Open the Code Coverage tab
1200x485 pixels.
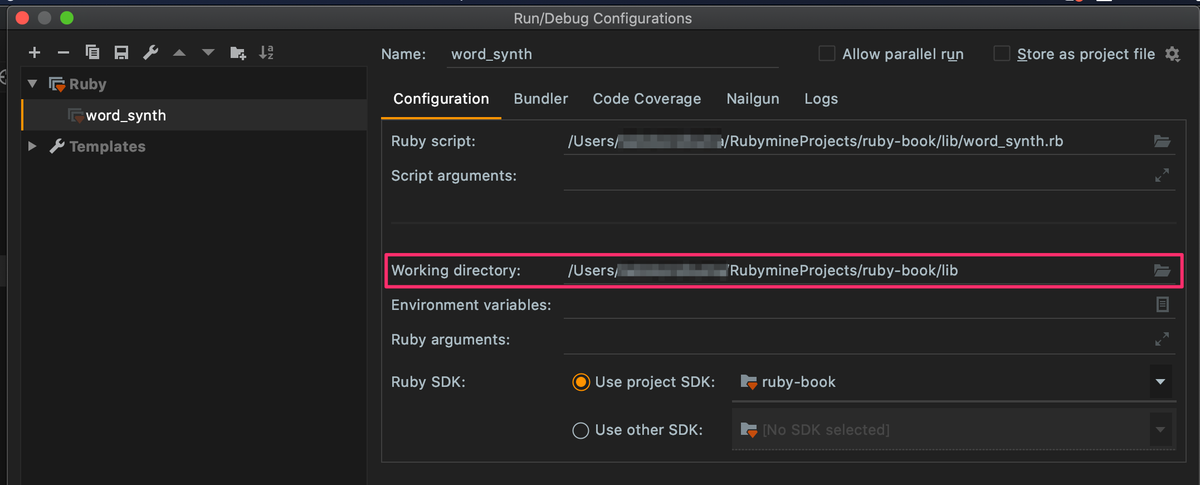click(x=647, y=99)
